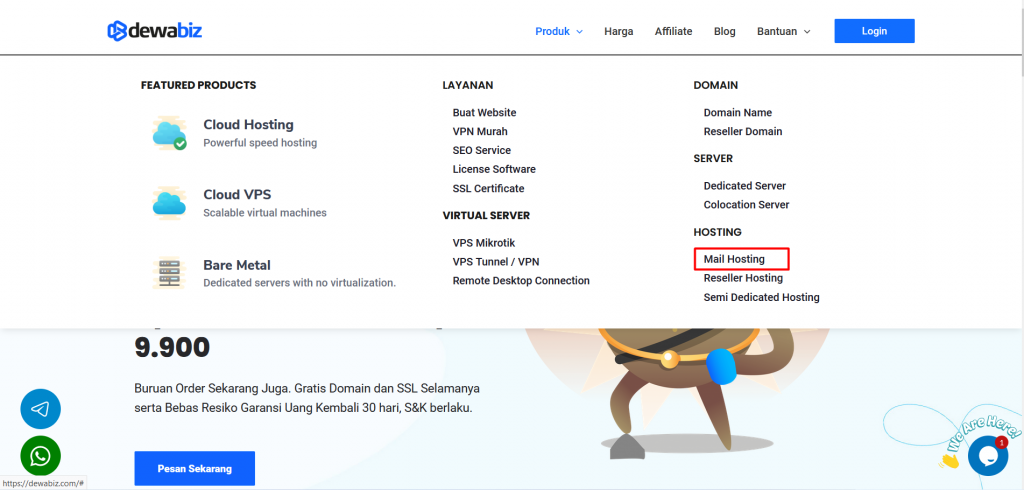
Task: Expand the Bantuan dropdown menu
Action: point(783,31)
